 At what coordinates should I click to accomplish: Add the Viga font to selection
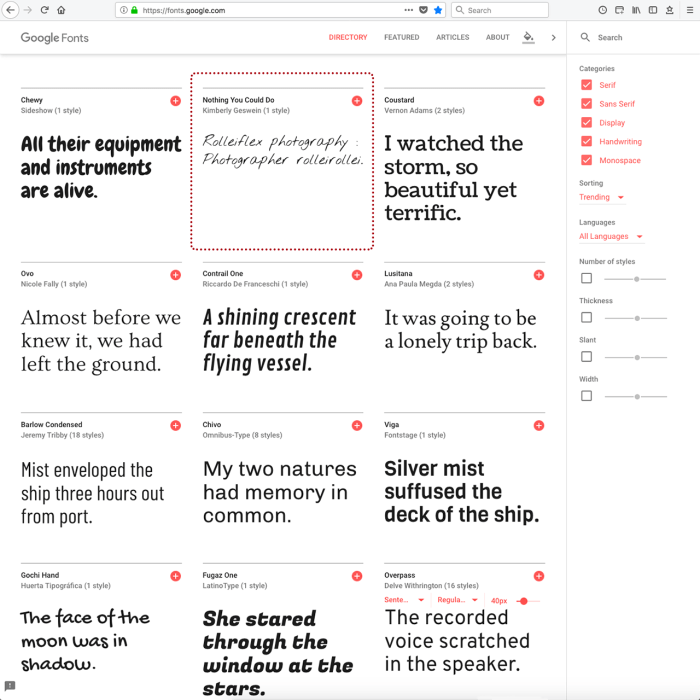point(539,425)
